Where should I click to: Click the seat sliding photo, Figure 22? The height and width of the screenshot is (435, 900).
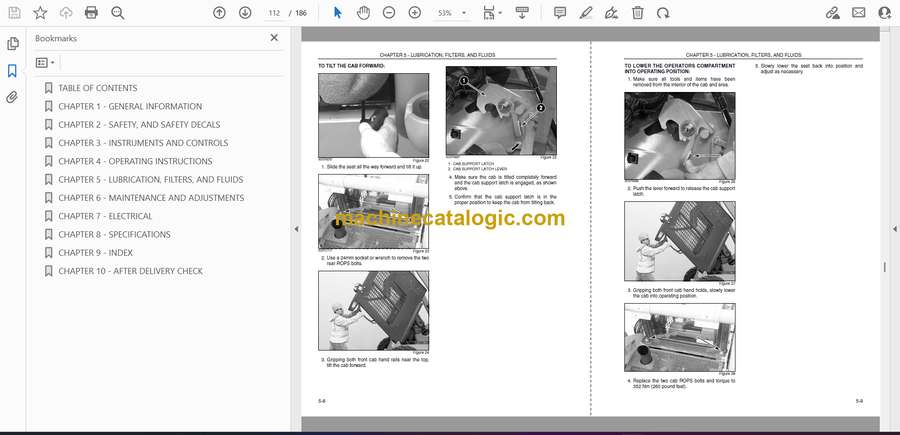pyautogui.click(x=374, y=115)
